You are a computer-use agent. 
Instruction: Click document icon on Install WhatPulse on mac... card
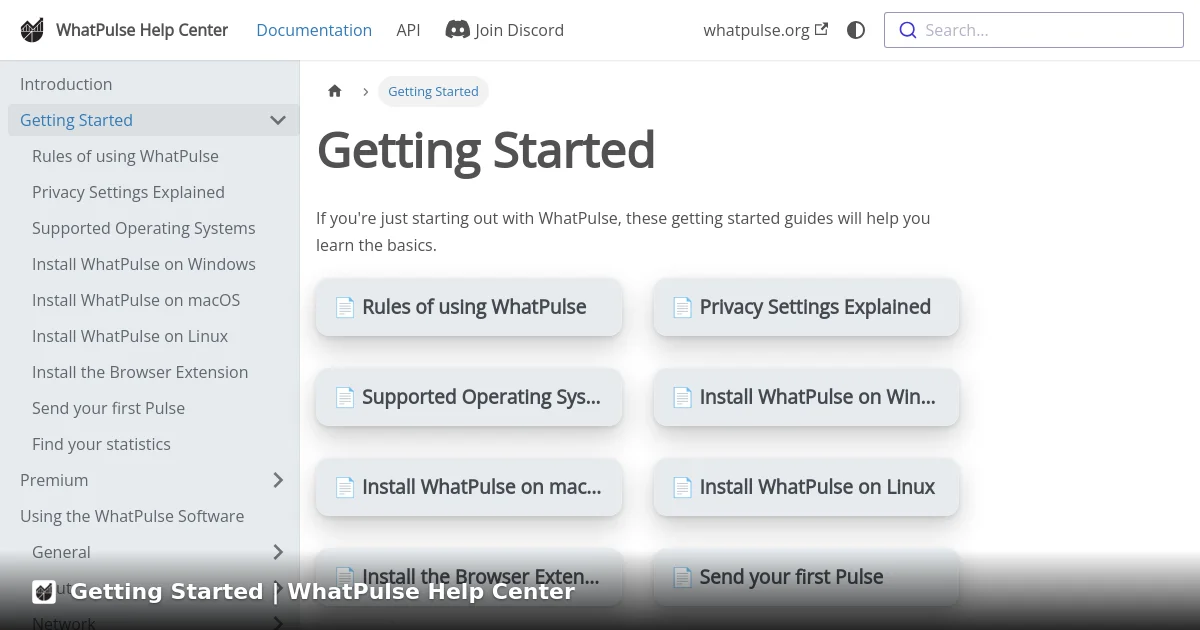pyautogui.click(x=345, y=487)
